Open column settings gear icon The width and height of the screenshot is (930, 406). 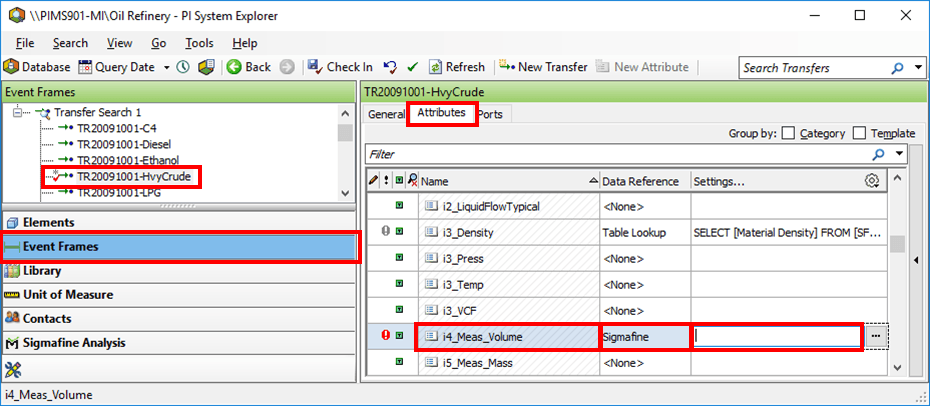pyautogui.click(x=871, y=181)
